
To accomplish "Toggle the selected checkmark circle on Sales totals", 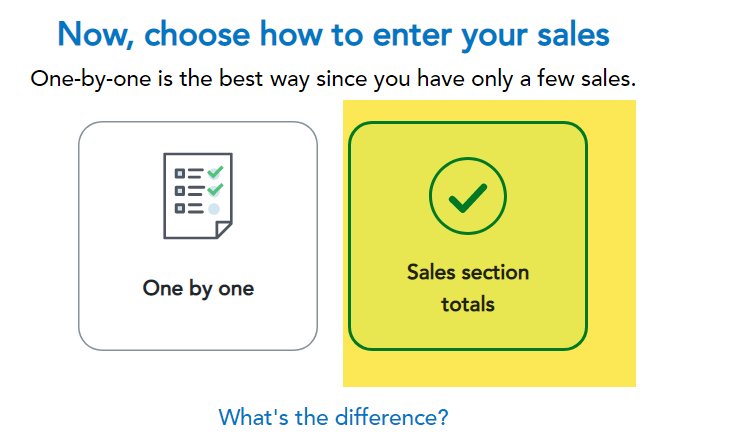I will pos(468,196).
